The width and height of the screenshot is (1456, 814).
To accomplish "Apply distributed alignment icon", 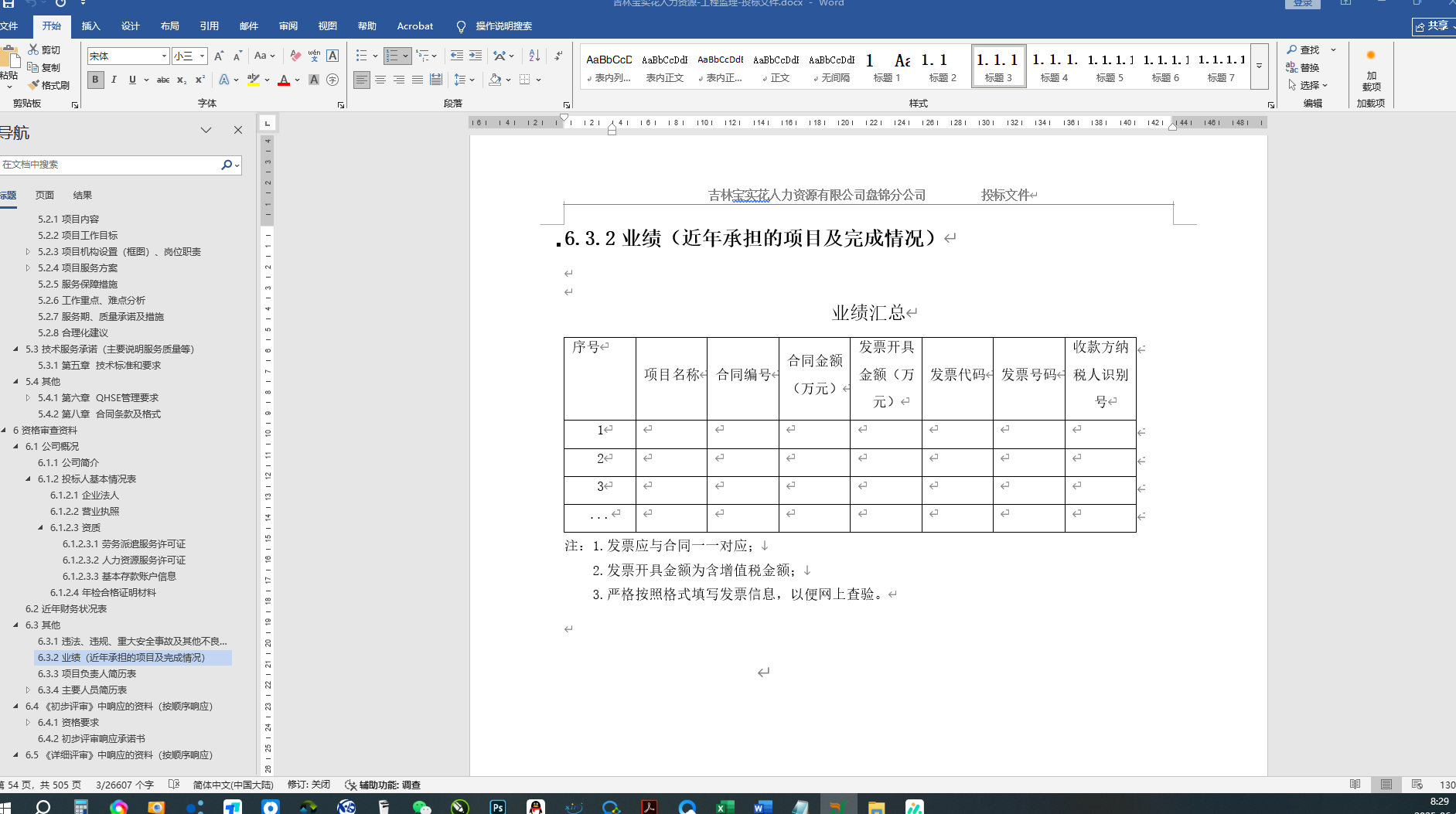I will 436,80.
